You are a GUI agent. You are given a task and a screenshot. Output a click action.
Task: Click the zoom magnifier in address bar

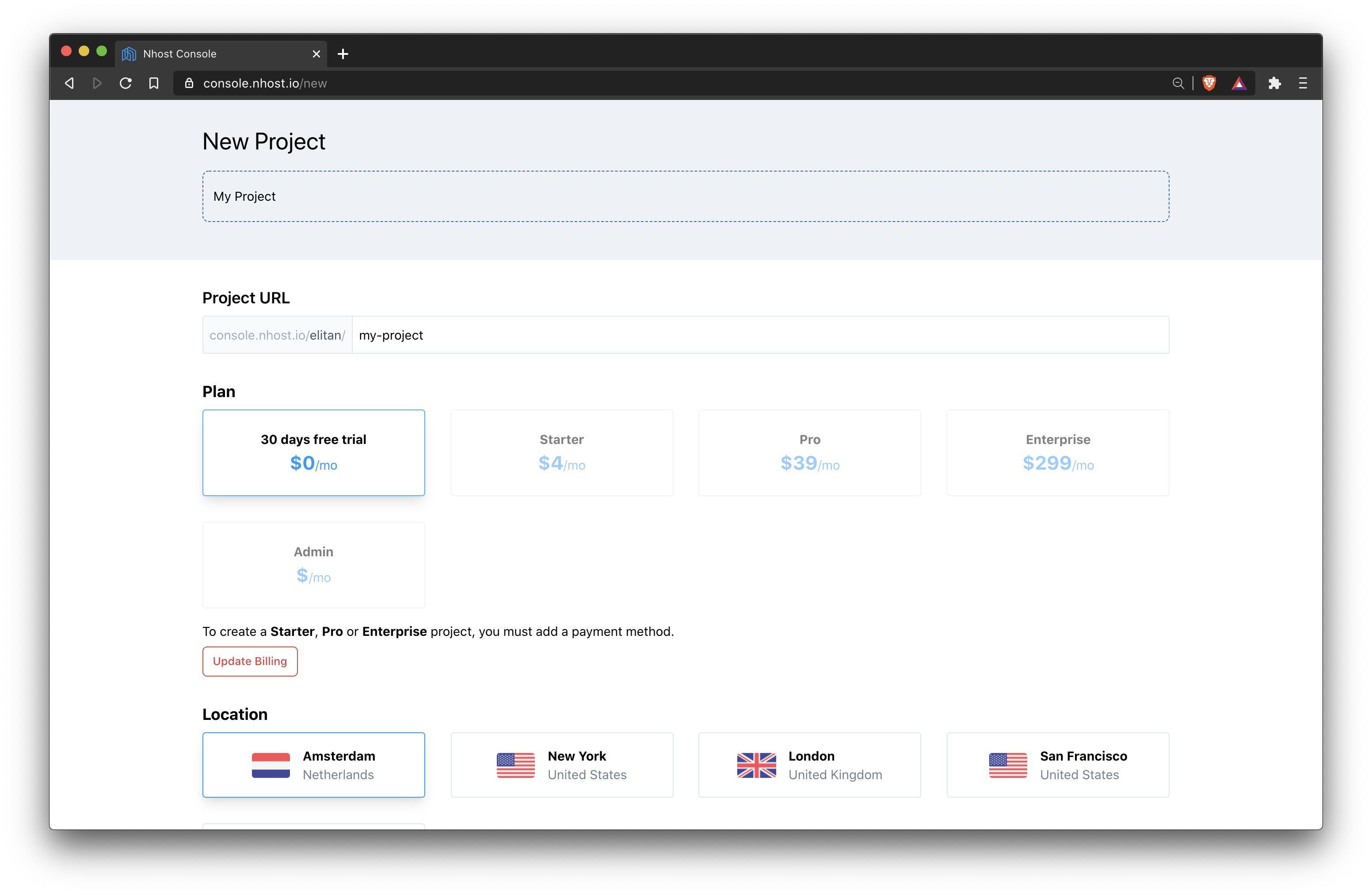(1178, 83)
